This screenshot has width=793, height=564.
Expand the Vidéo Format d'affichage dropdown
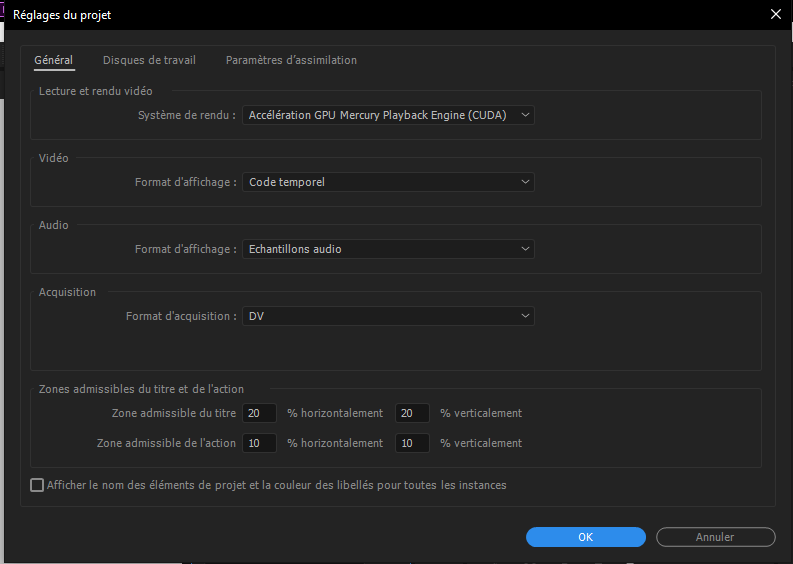coord(388,182)
